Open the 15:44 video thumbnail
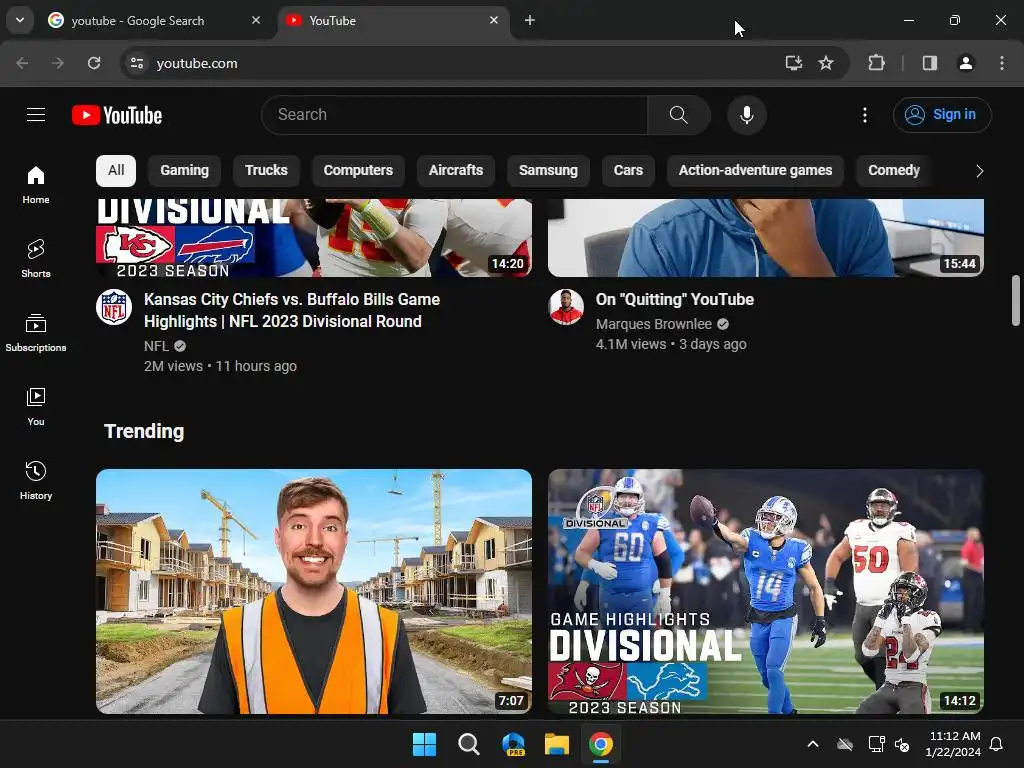This screenshot has height=768, width=1024. point(766,238)
